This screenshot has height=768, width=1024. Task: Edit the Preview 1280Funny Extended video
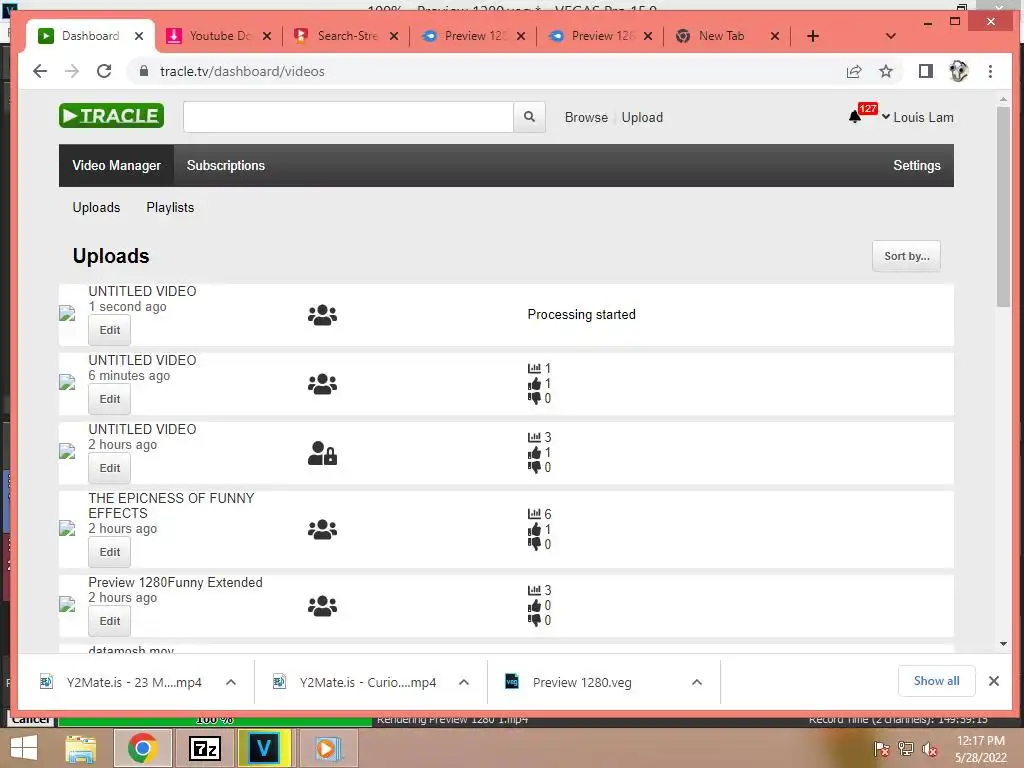[x=110, y=621]
